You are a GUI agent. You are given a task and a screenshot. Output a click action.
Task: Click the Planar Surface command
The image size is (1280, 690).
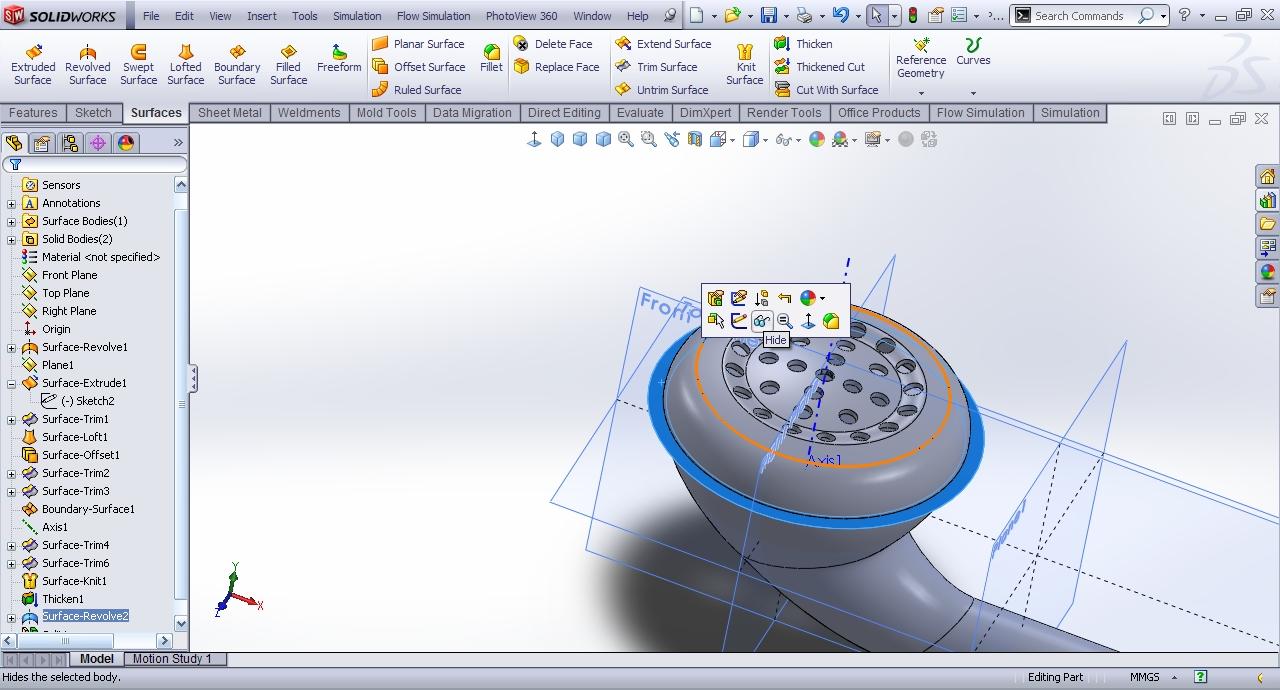pos(418,44)
